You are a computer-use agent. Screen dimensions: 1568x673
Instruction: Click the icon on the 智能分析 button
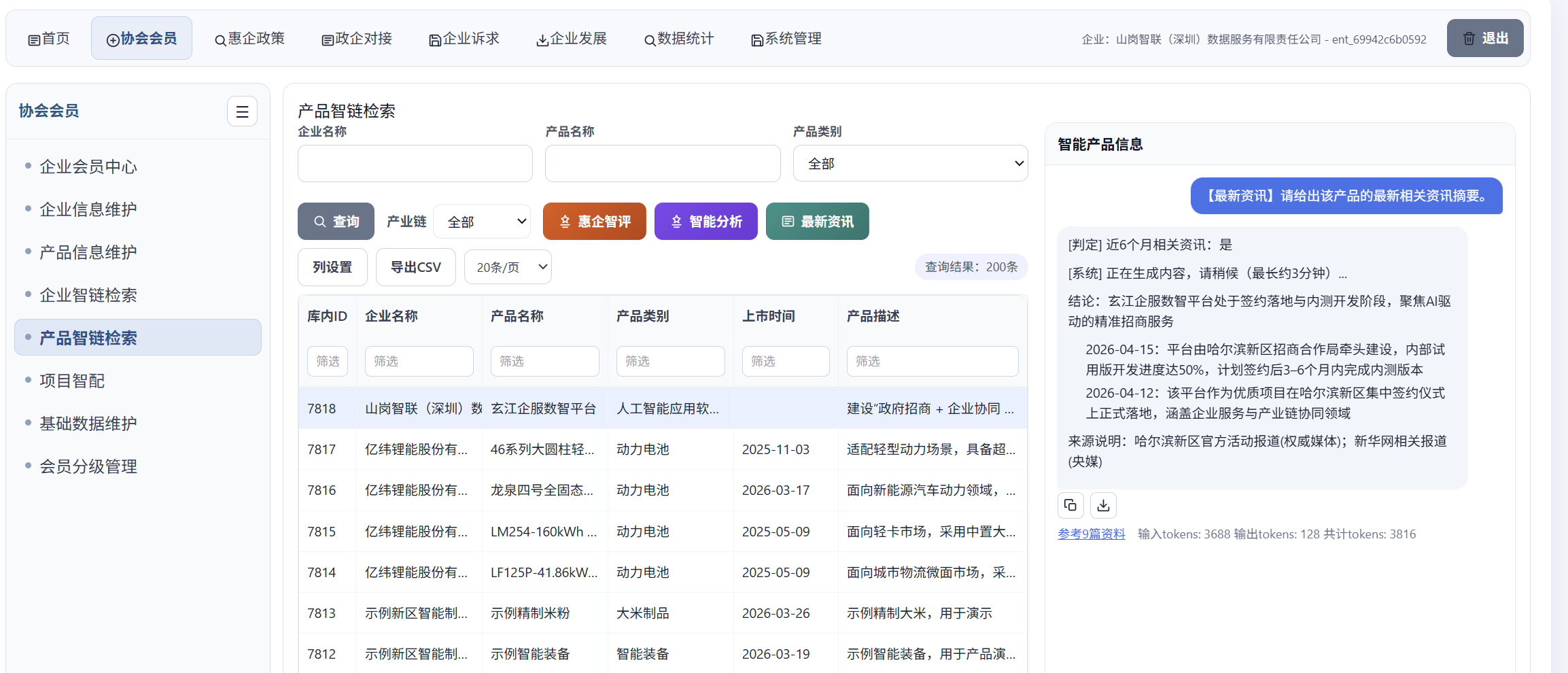coord(676,222)
